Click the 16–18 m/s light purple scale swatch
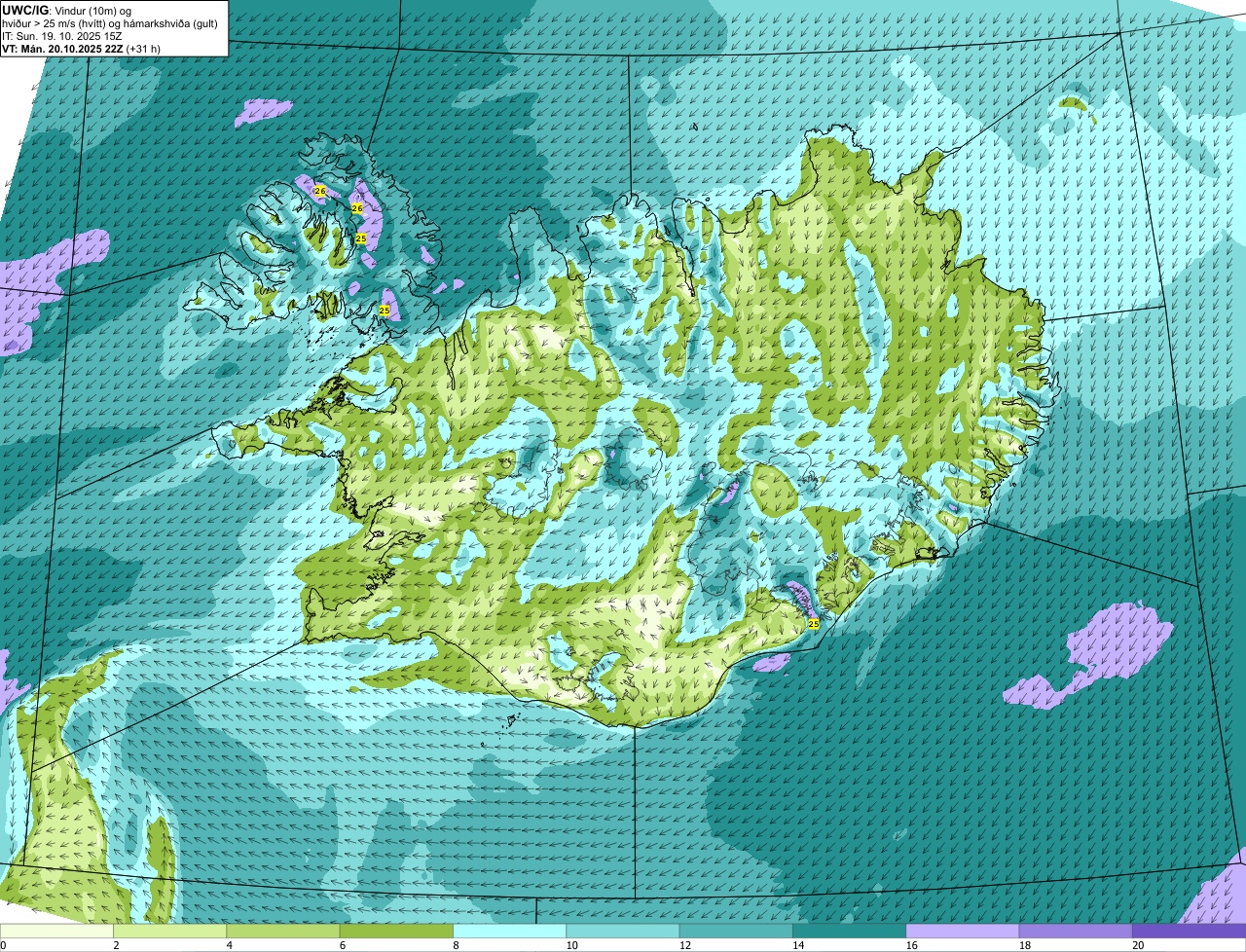The width and height of the screenshot is (1246, 952). pos(962,931)
